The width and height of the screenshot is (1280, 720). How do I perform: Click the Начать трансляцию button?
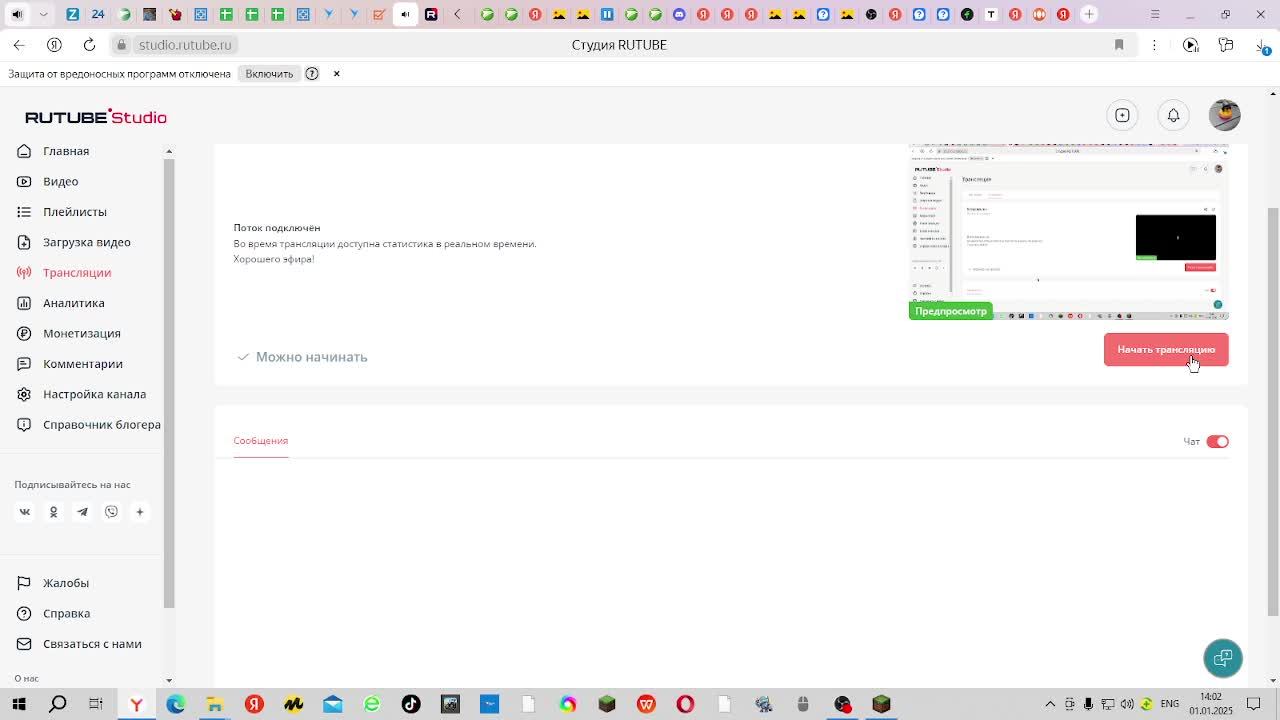(x=1166, y=350)
